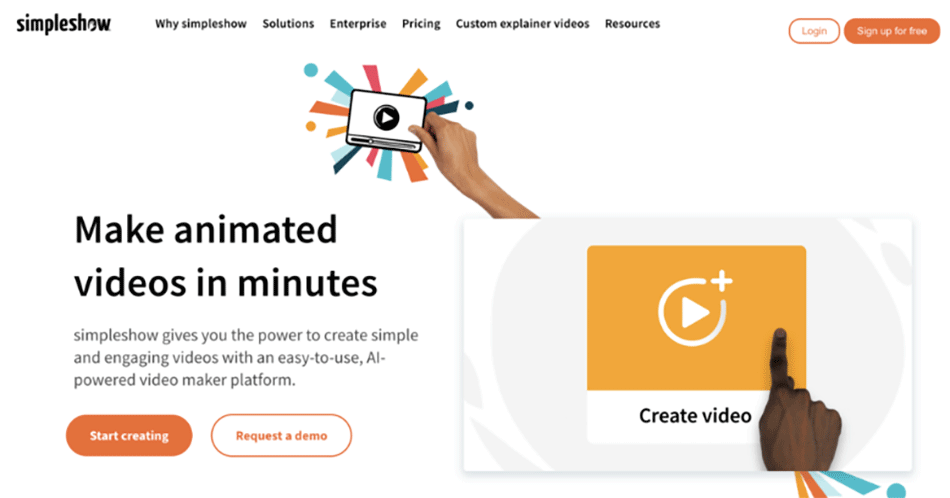Screen dimensions: 950x498
Task: Click the progress bar under the tablet video
Action: (385, 144)
